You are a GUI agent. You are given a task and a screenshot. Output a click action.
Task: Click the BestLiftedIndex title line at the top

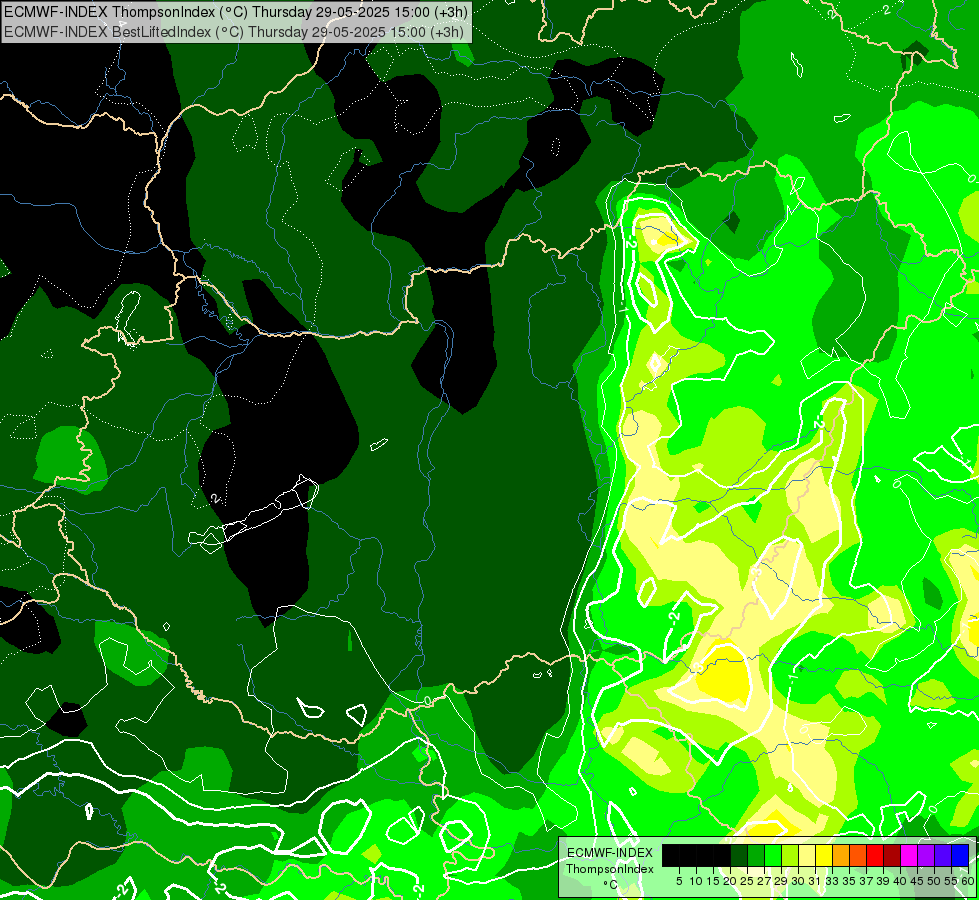point(234,32)
